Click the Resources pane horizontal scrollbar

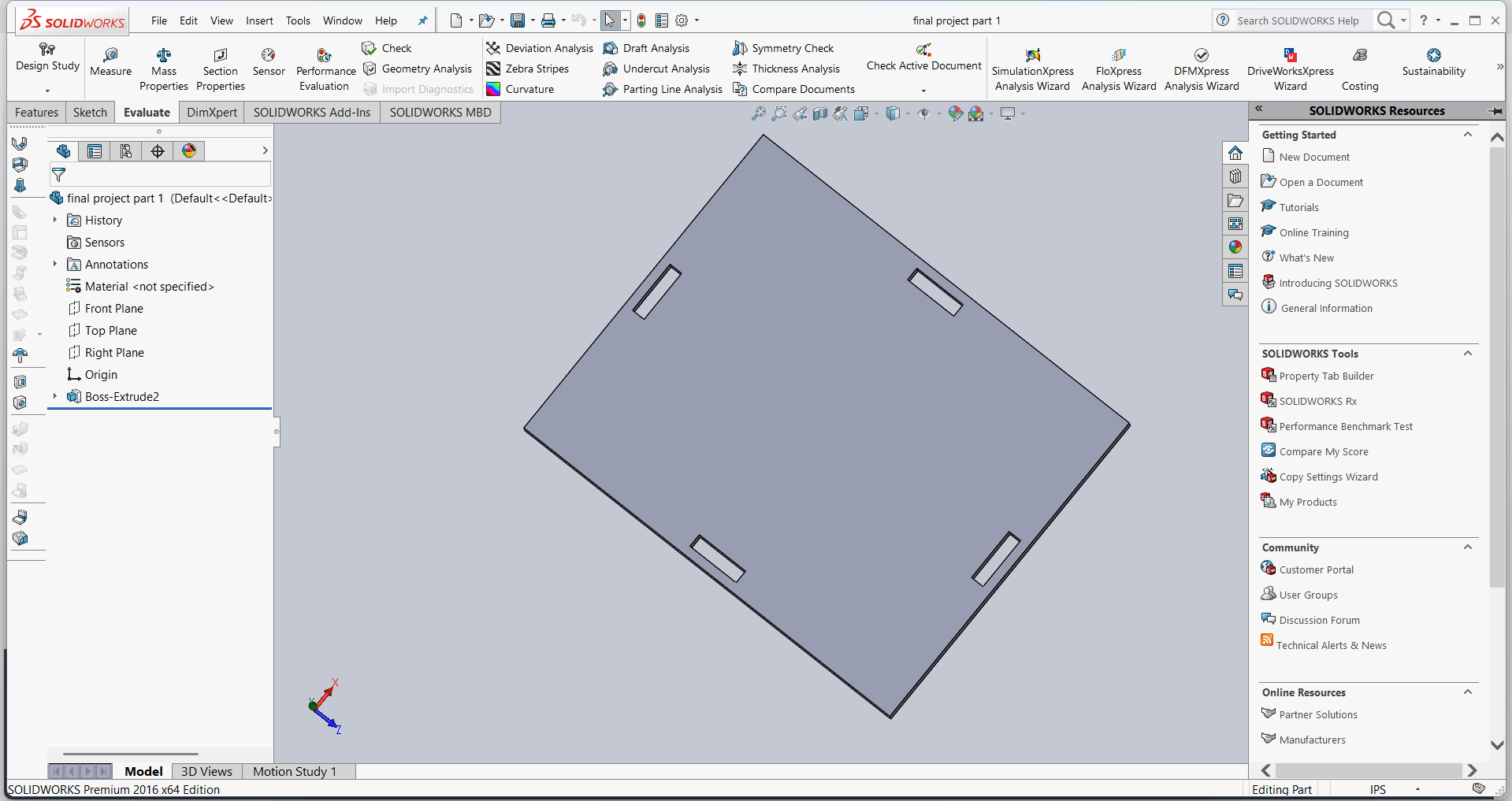point(1369,770)
